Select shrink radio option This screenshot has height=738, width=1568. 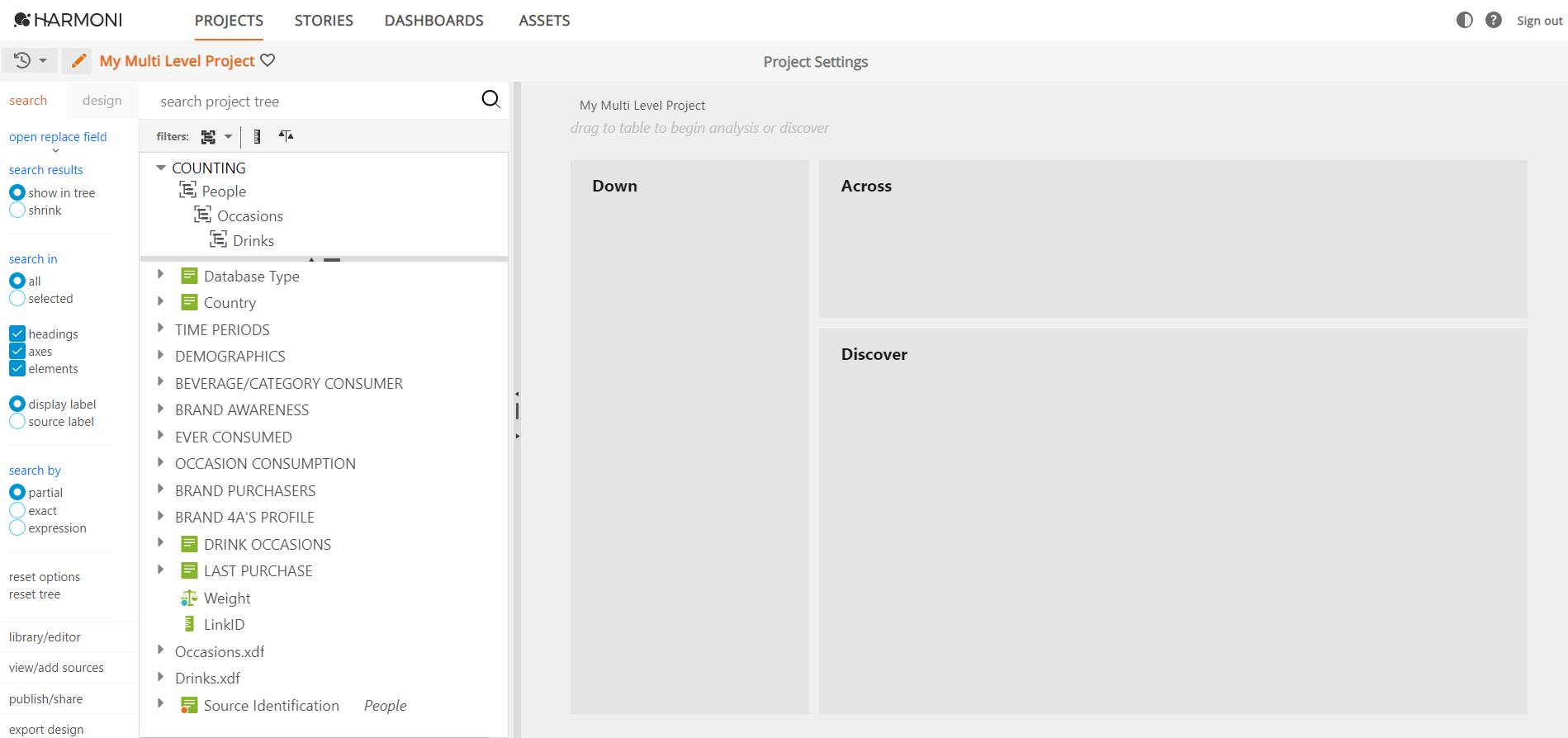17,210
